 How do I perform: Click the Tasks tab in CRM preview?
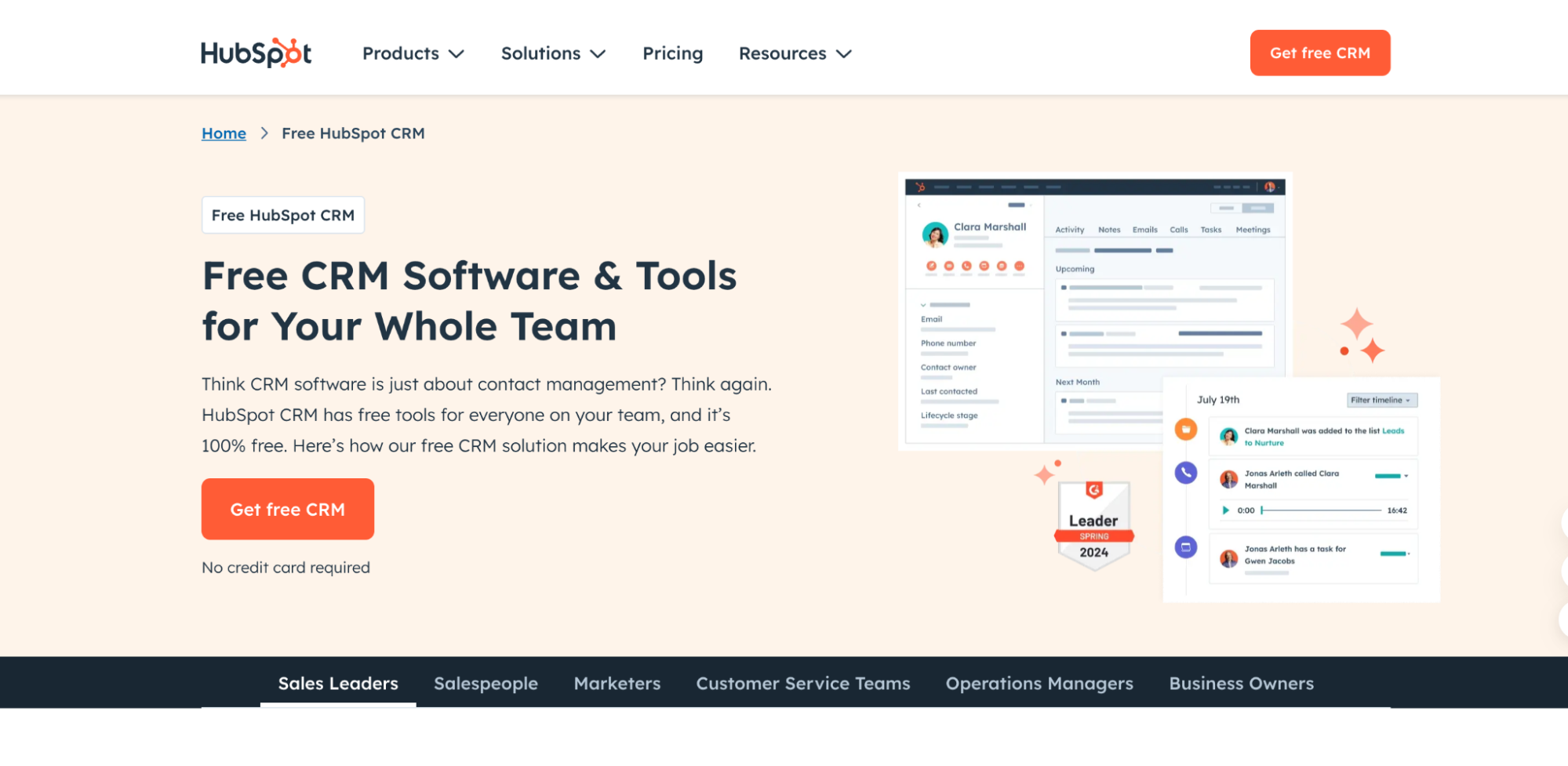tap(1211, 230)
